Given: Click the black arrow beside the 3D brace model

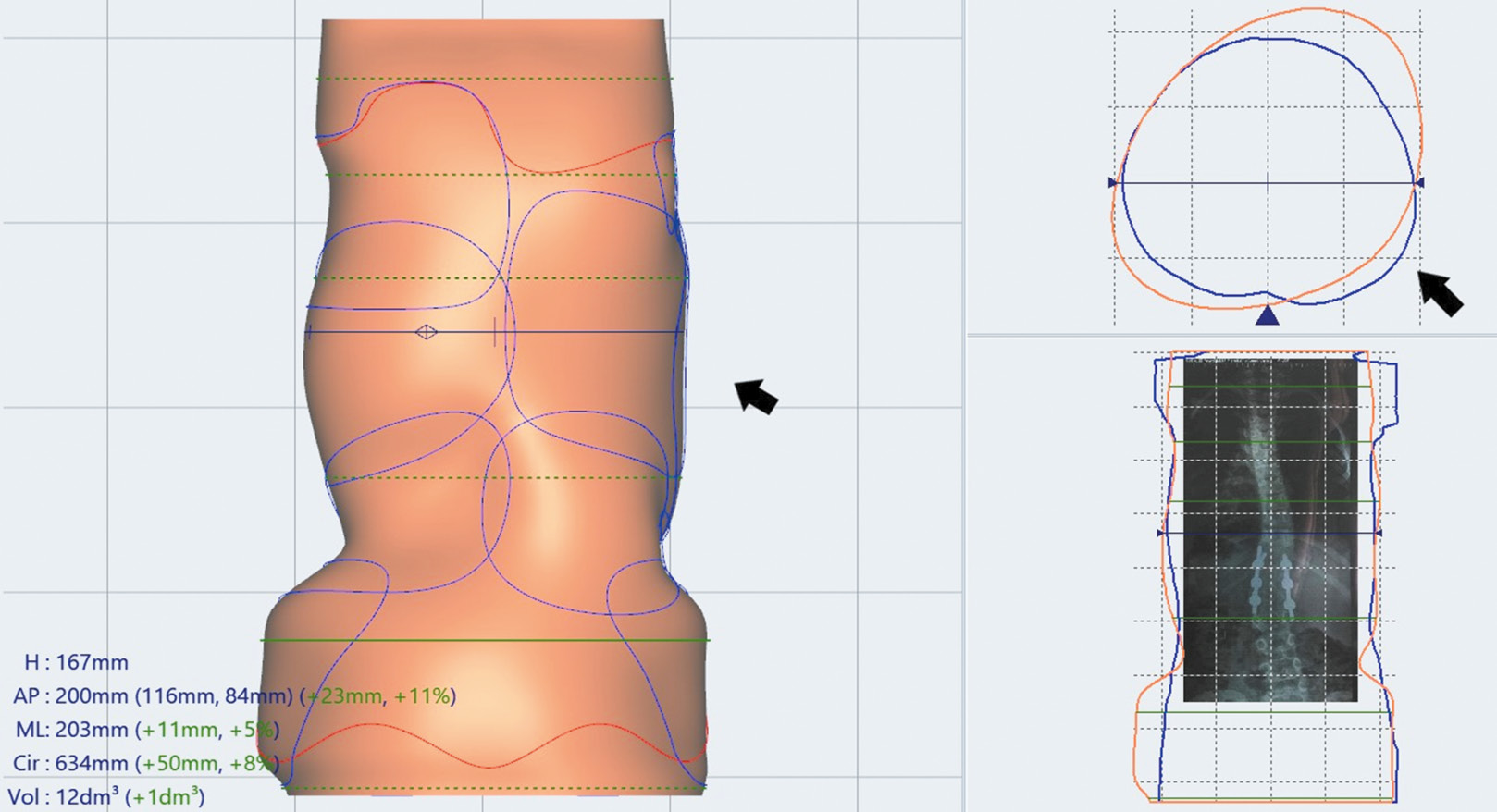Looking at the screenshot, I should 756,395.
